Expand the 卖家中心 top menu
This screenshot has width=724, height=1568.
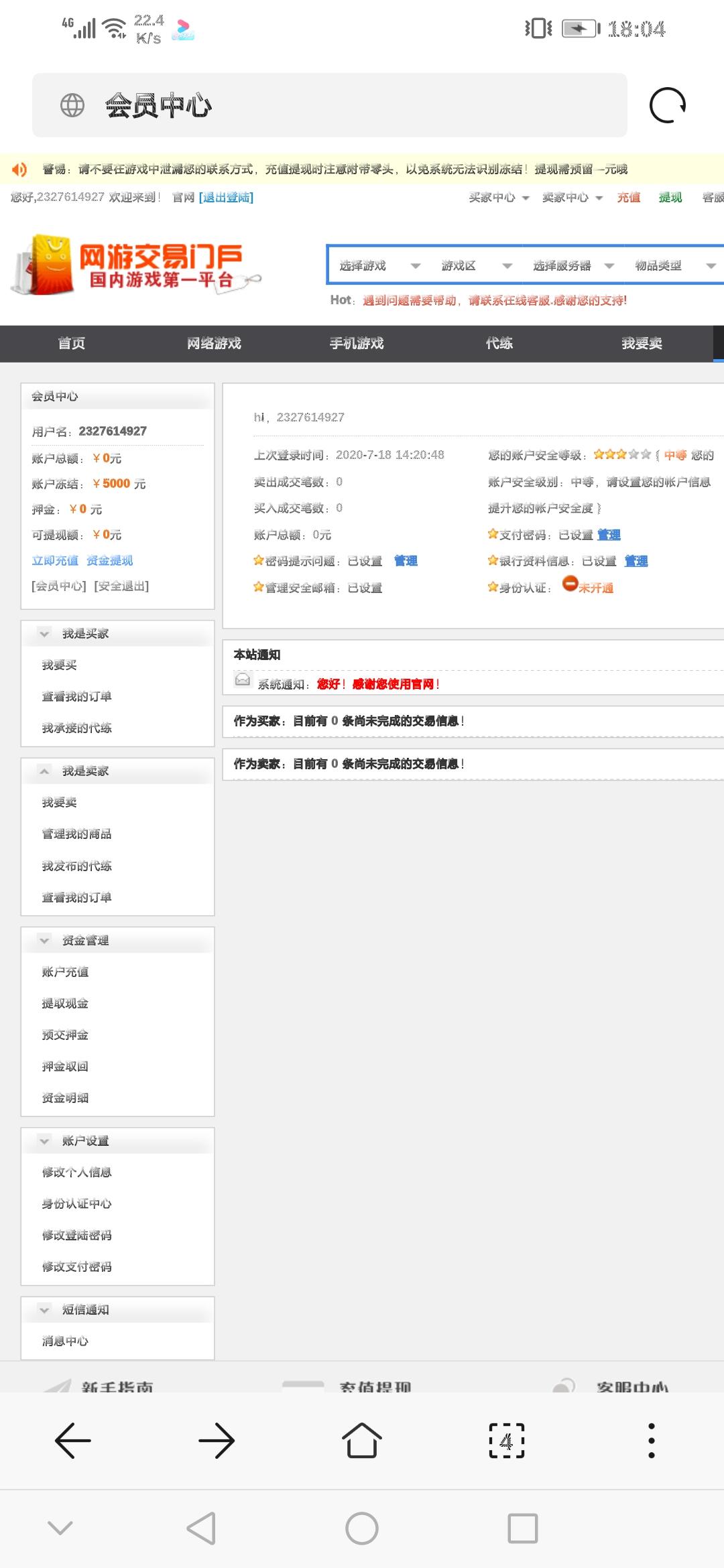pos(572,197)
